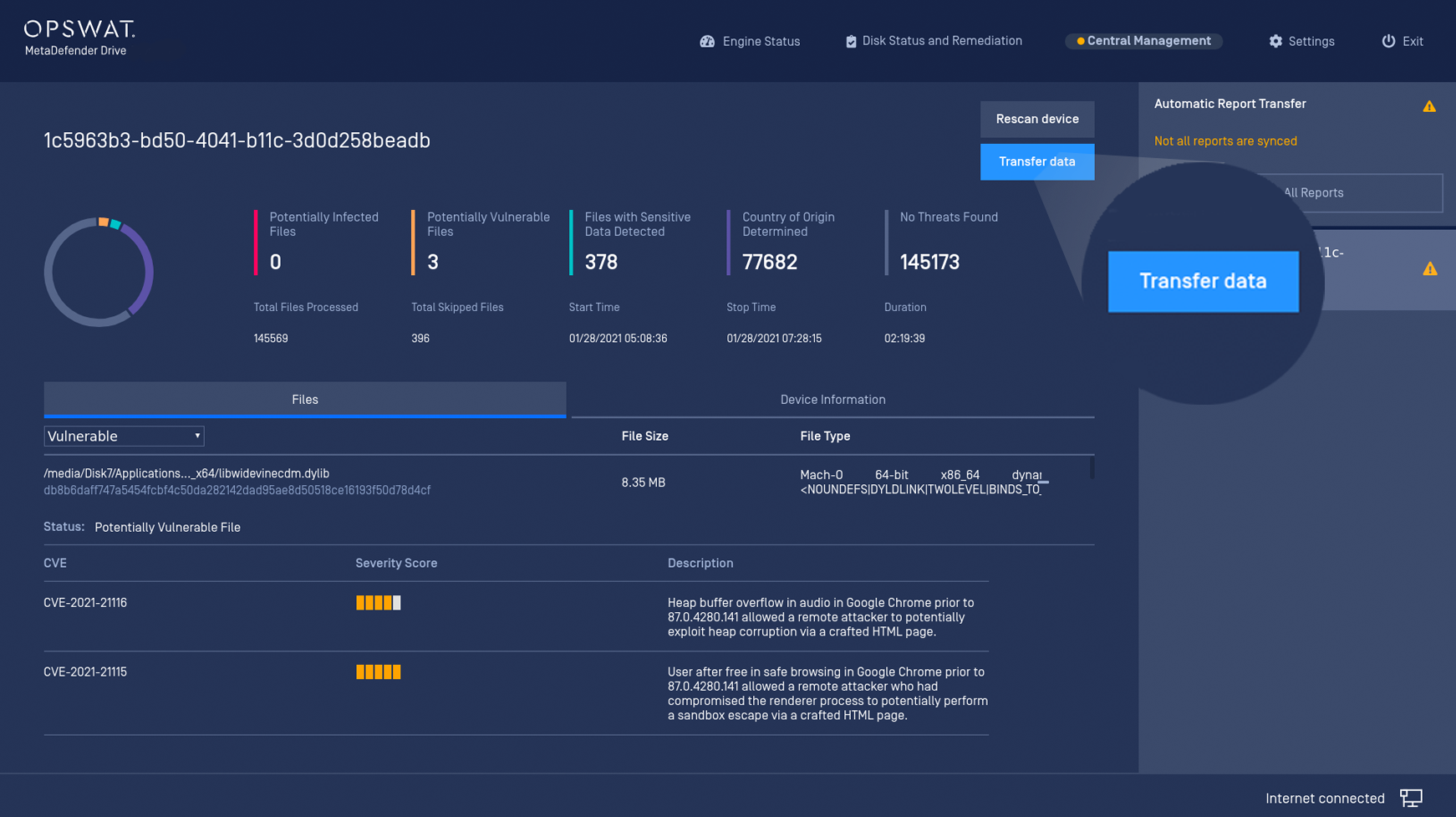Click the small Transfer data button
This screenshot has height=817, width=1456.
[x=1036, y=161]
